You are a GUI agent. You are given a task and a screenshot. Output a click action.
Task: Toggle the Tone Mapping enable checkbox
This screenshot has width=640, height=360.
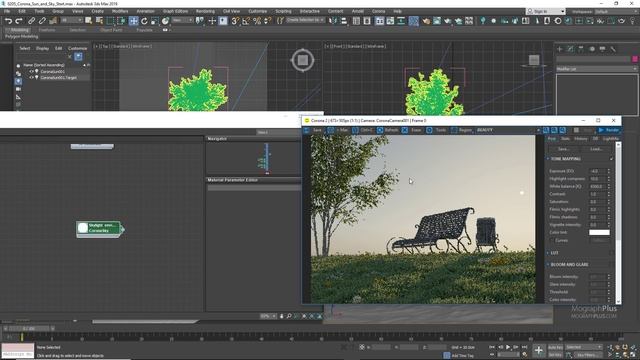[611, 159]
